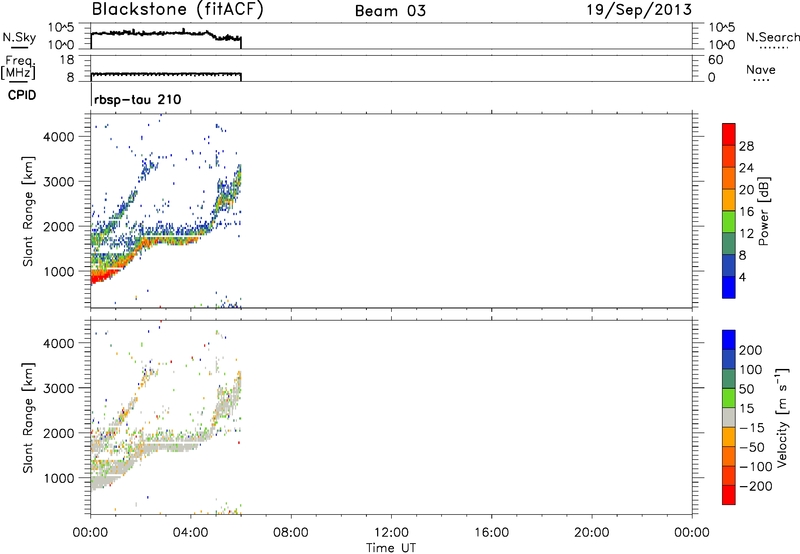Click the 'Time UT' axis label

(x=391, y=548)
